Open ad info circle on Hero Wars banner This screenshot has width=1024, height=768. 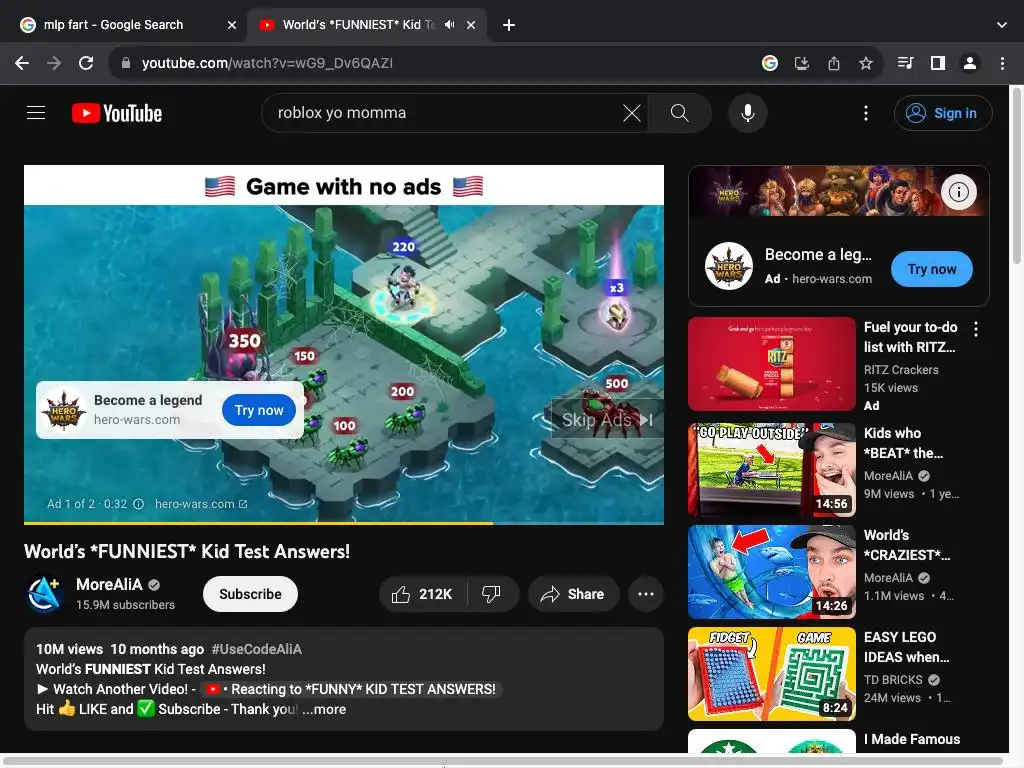pyautogui.click(x=959, y=192)
